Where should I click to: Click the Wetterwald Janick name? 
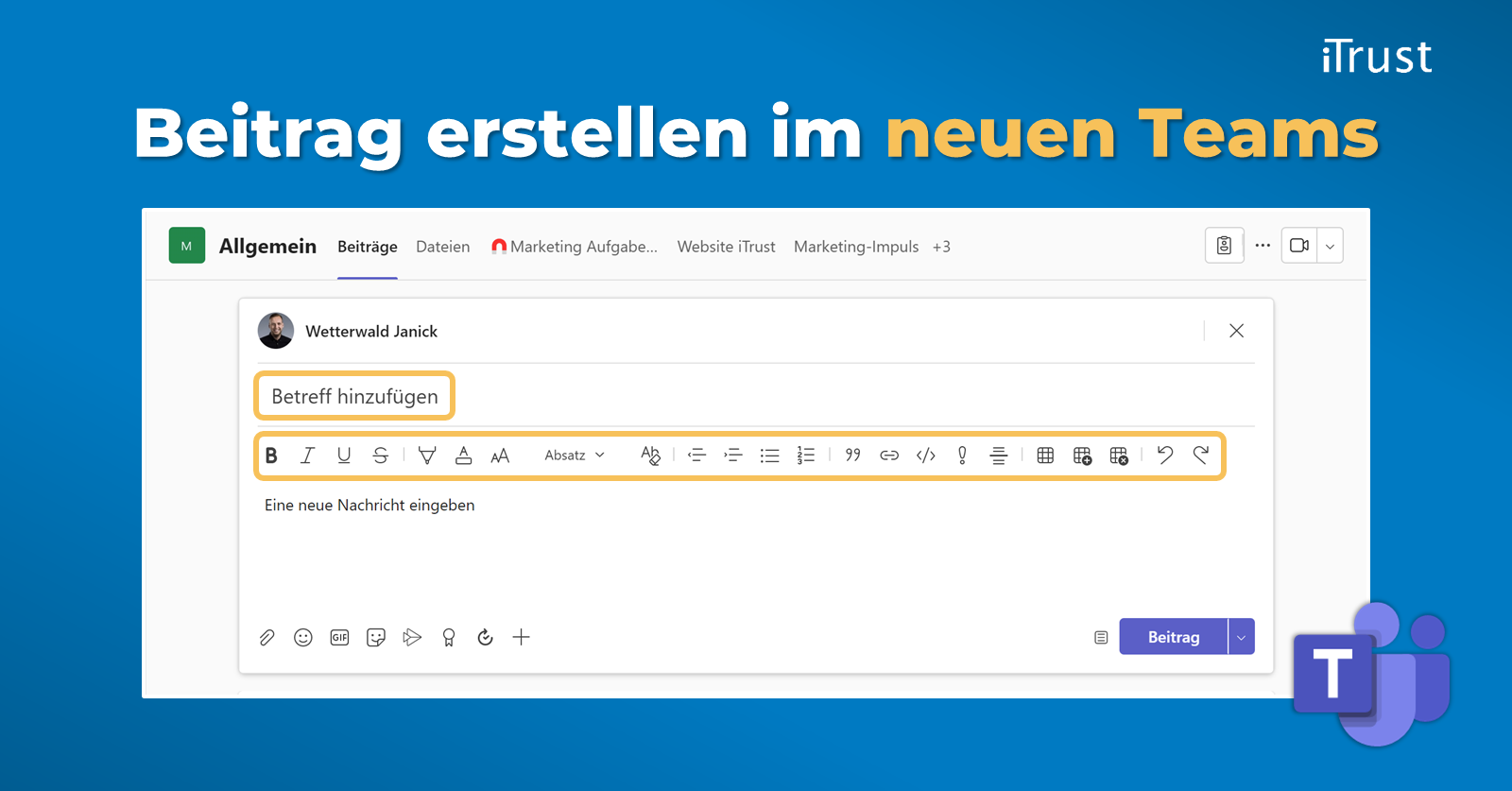(x=371, y=332)
